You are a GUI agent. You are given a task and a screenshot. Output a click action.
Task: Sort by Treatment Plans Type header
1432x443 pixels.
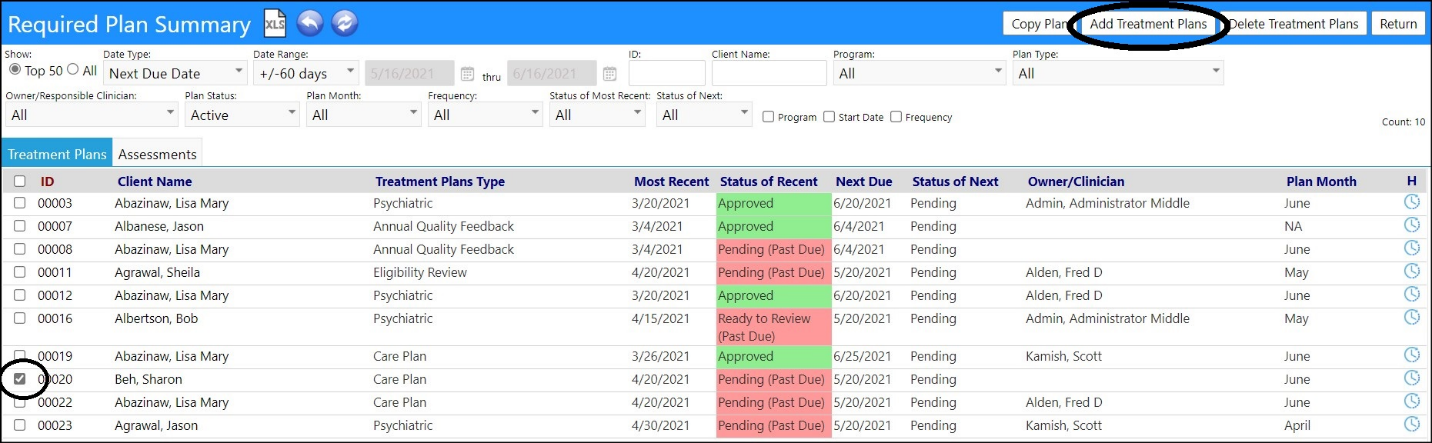[x=440, y=181]
